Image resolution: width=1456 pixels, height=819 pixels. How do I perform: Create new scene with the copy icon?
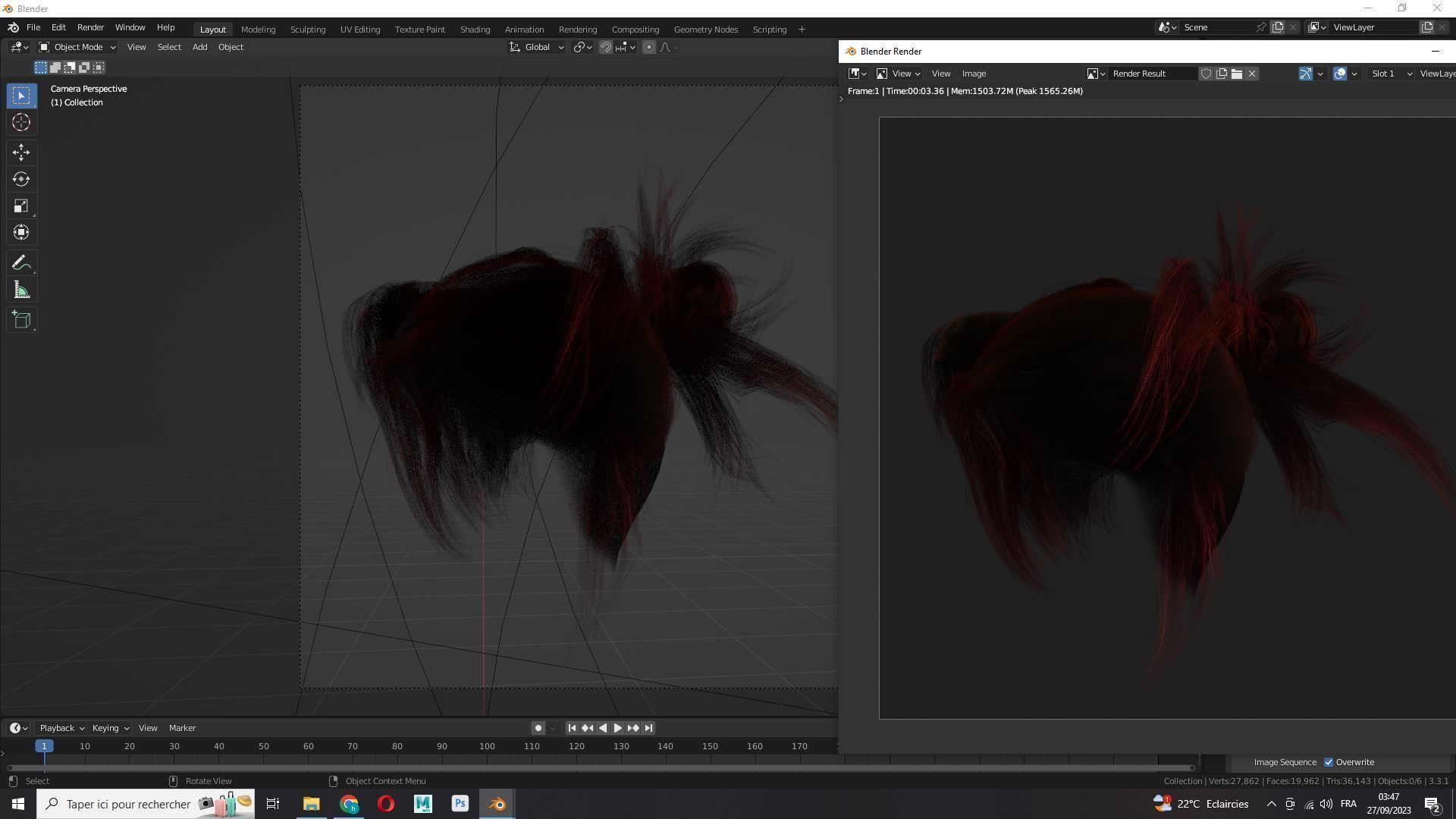pos(1278,27)
